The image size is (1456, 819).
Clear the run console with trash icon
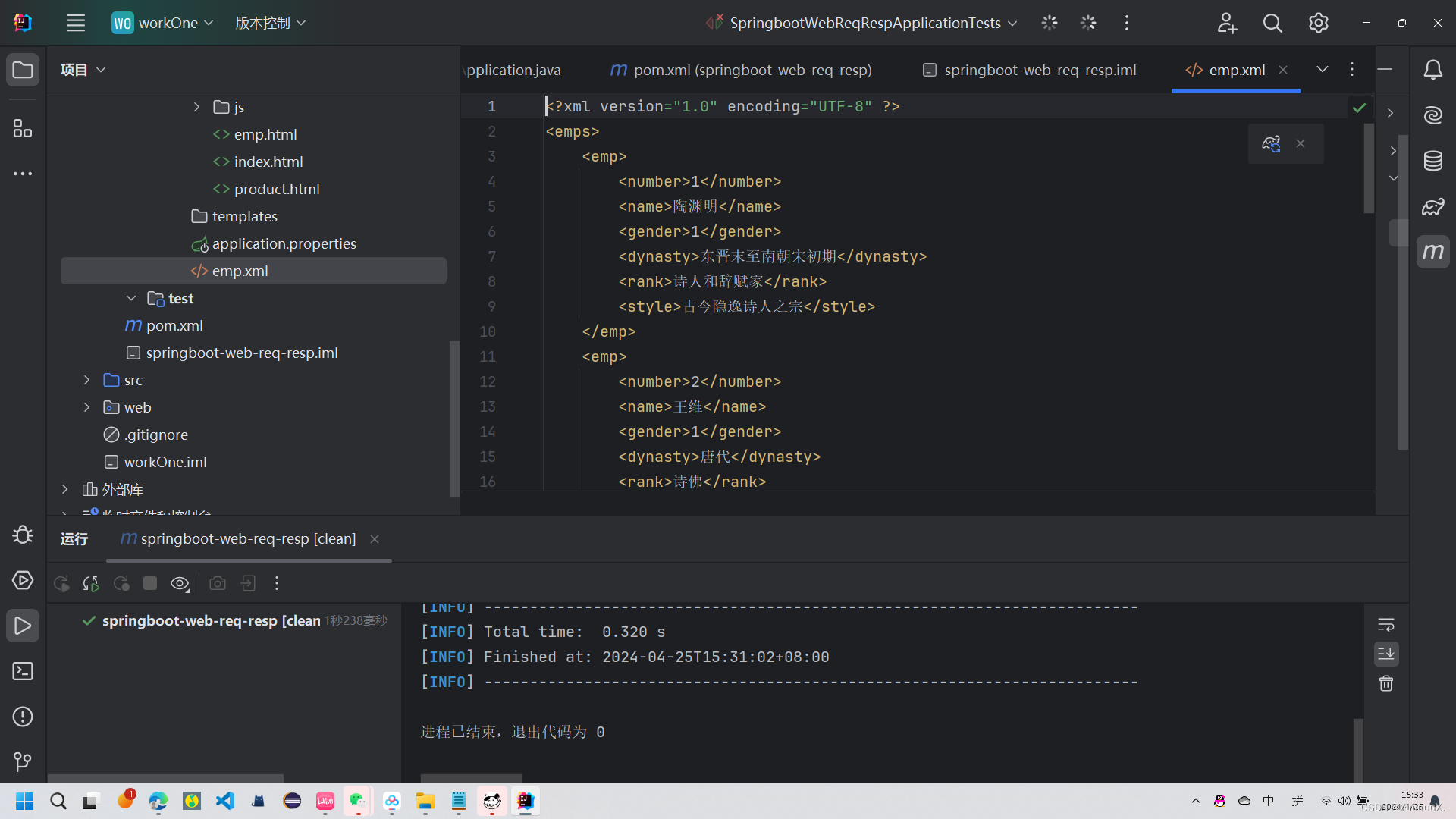click(1386, 683)
